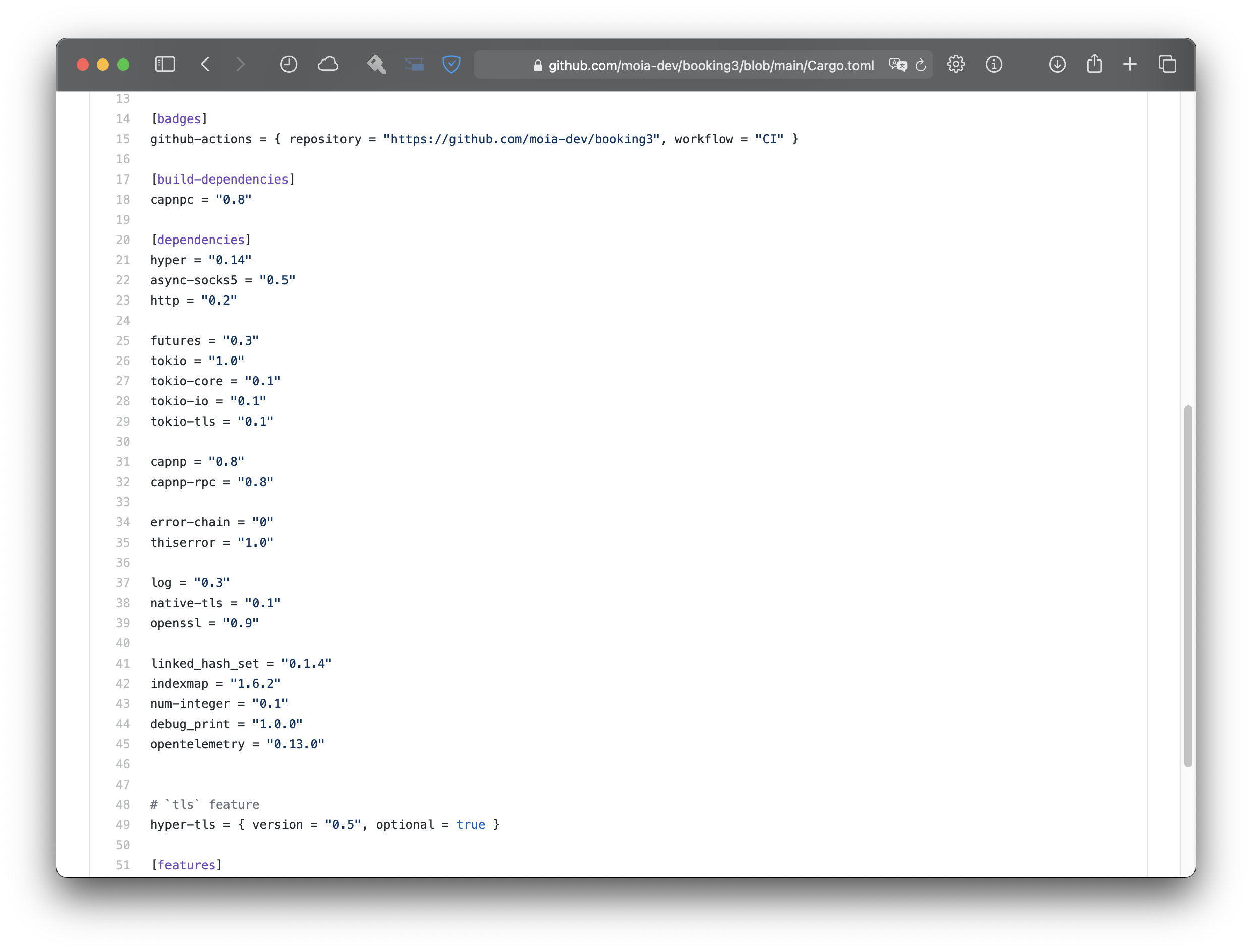The width and height of the screenshot is (1252, 952).
Task: Click the native-tls = "0.1" line
Action: [215, 603]
